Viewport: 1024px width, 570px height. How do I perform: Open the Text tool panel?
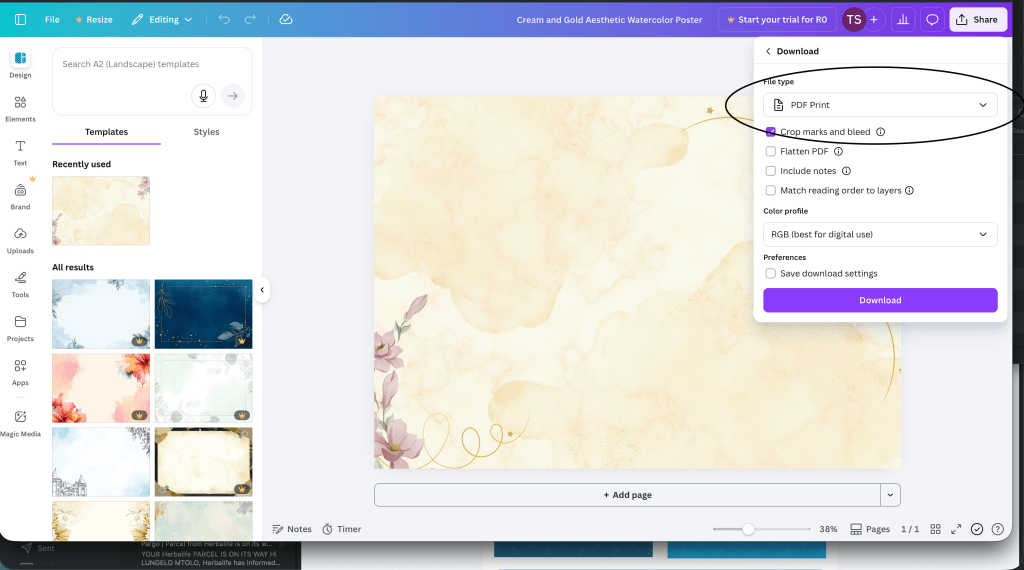(x=20, y=151)
